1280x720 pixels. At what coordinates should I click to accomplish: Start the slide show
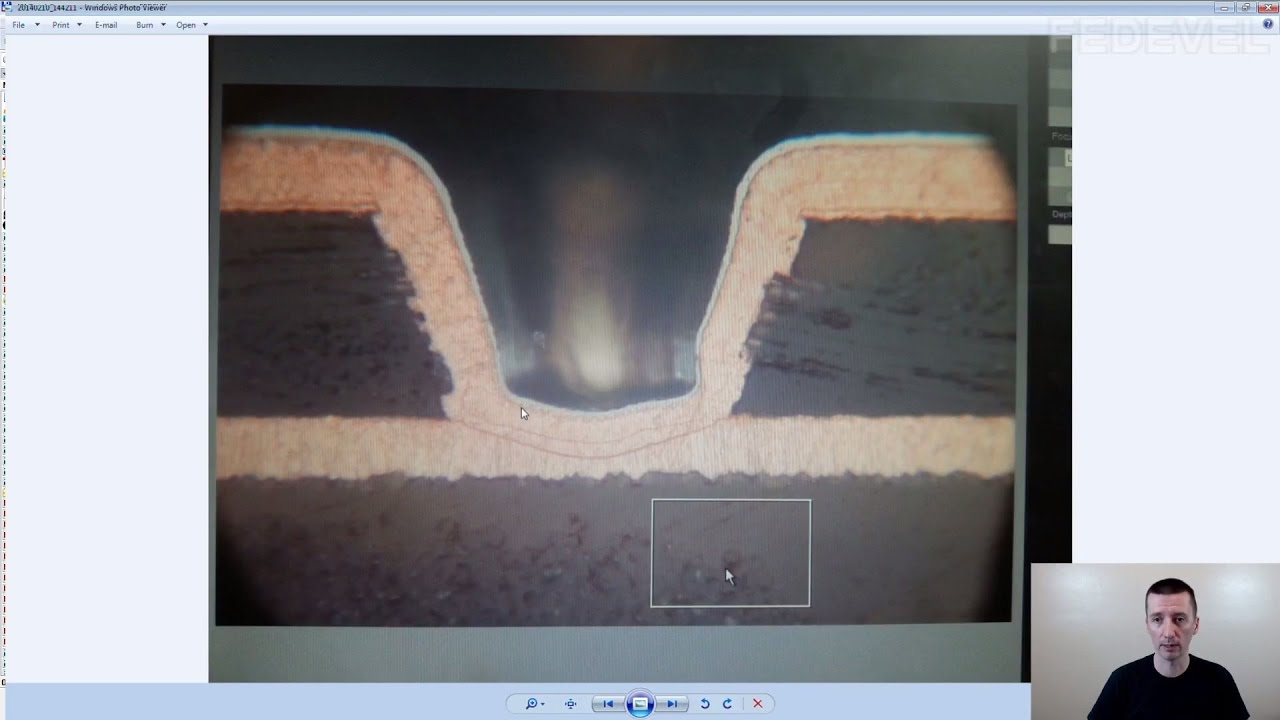(x=640, y=704)
